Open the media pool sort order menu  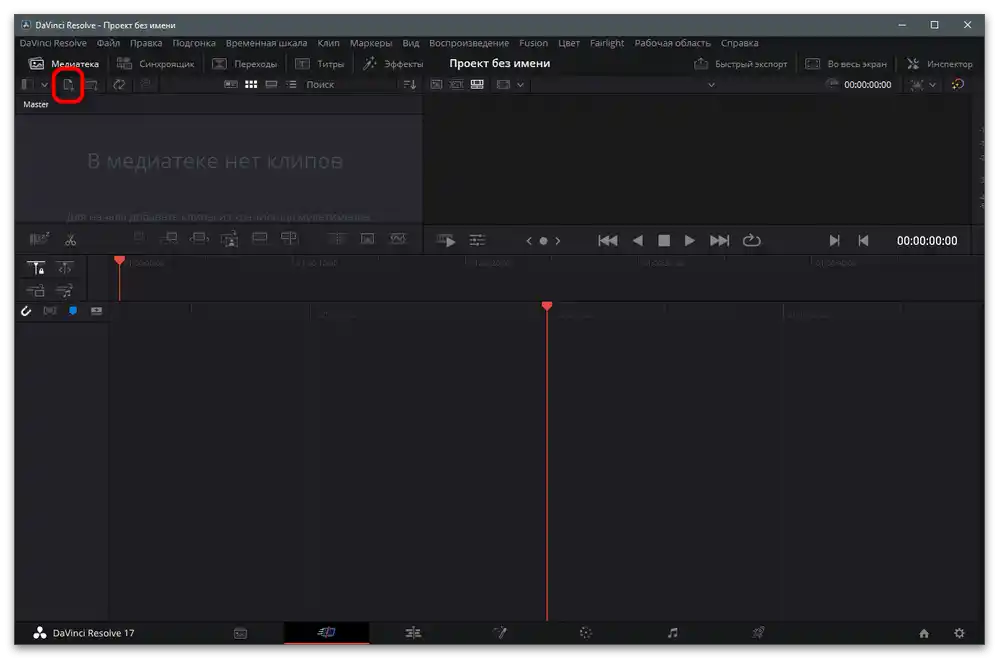point(410,85)
